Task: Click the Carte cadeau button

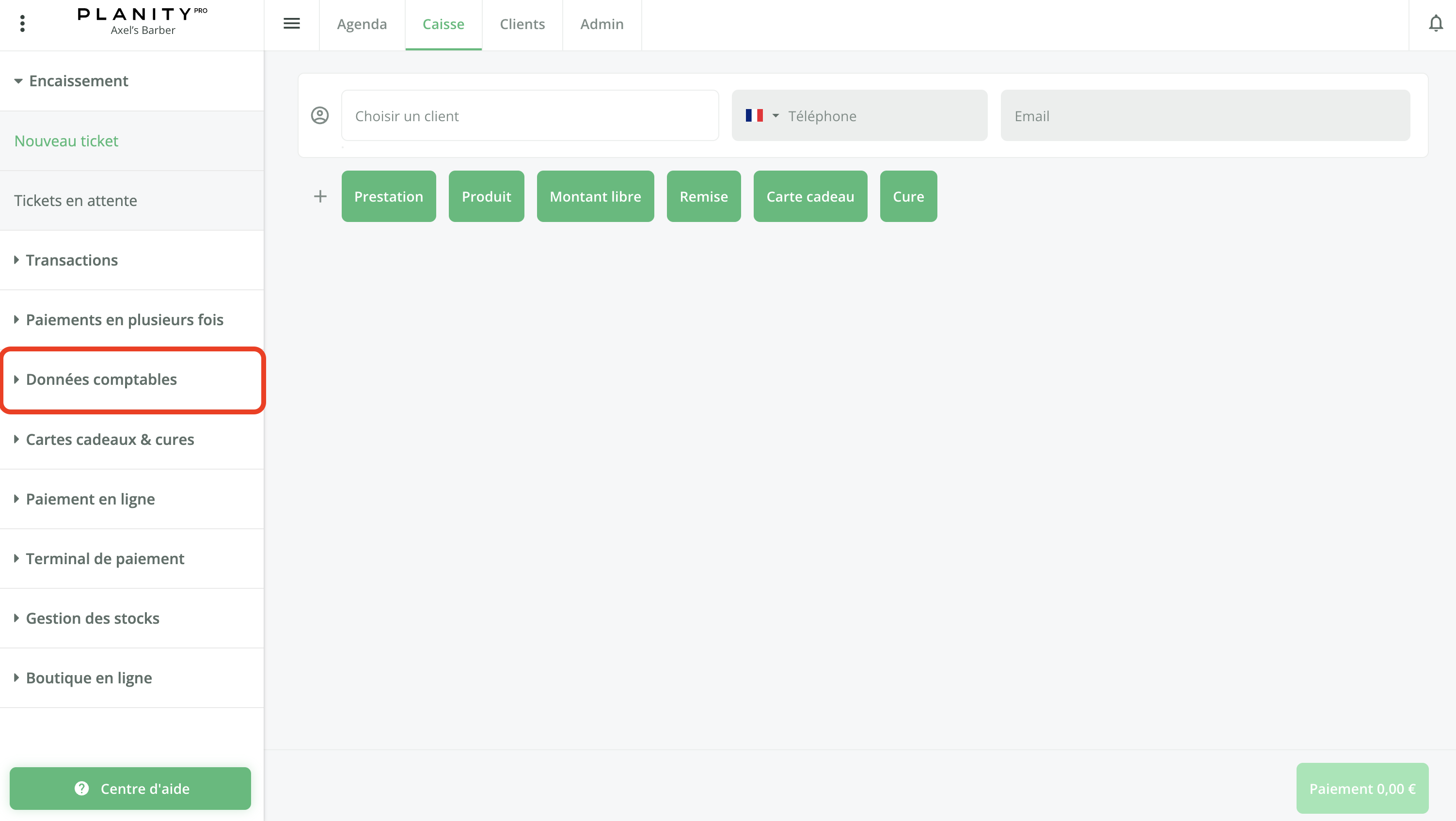Action: pyautogui.click(x=810, y=196)
